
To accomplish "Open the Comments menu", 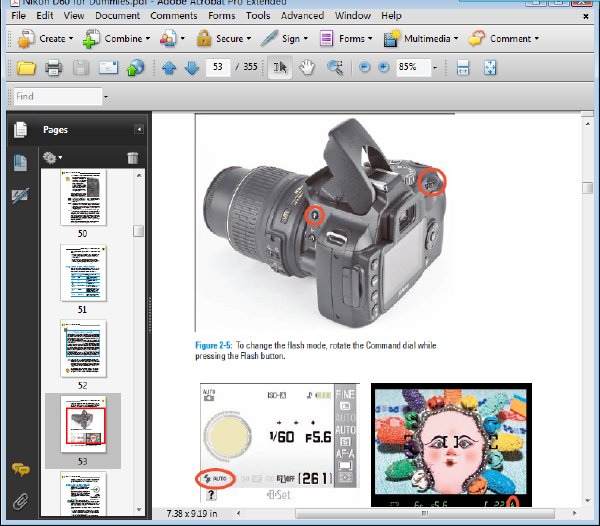I will pyautogui.click(x=174, y=16).
